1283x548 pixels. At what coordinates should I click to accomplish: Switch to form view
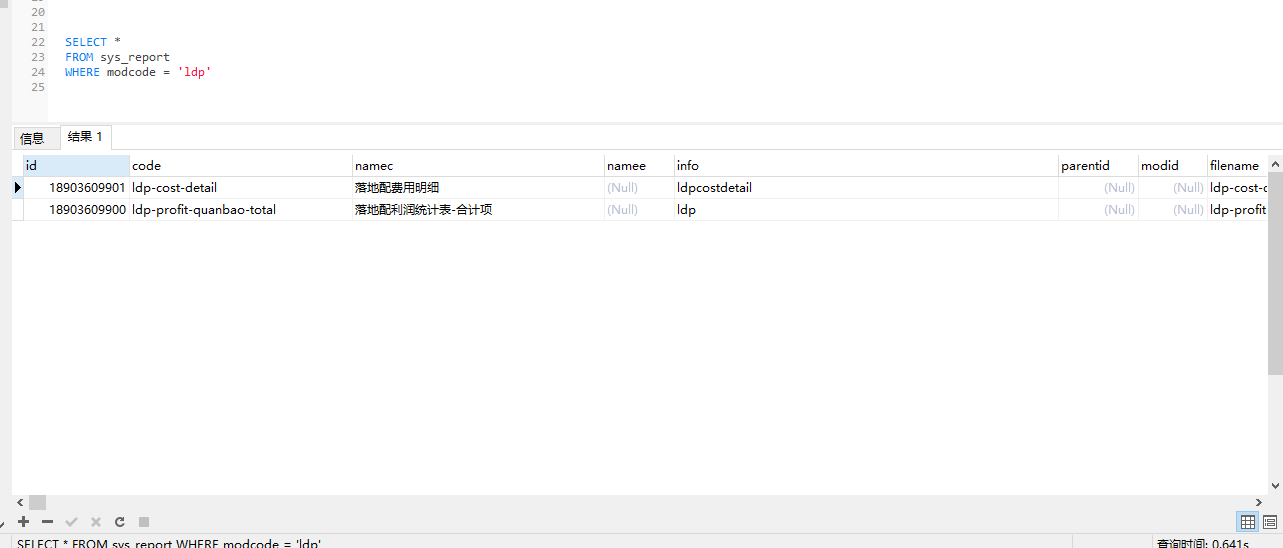pyautogui.click(x=1270, y=522)
